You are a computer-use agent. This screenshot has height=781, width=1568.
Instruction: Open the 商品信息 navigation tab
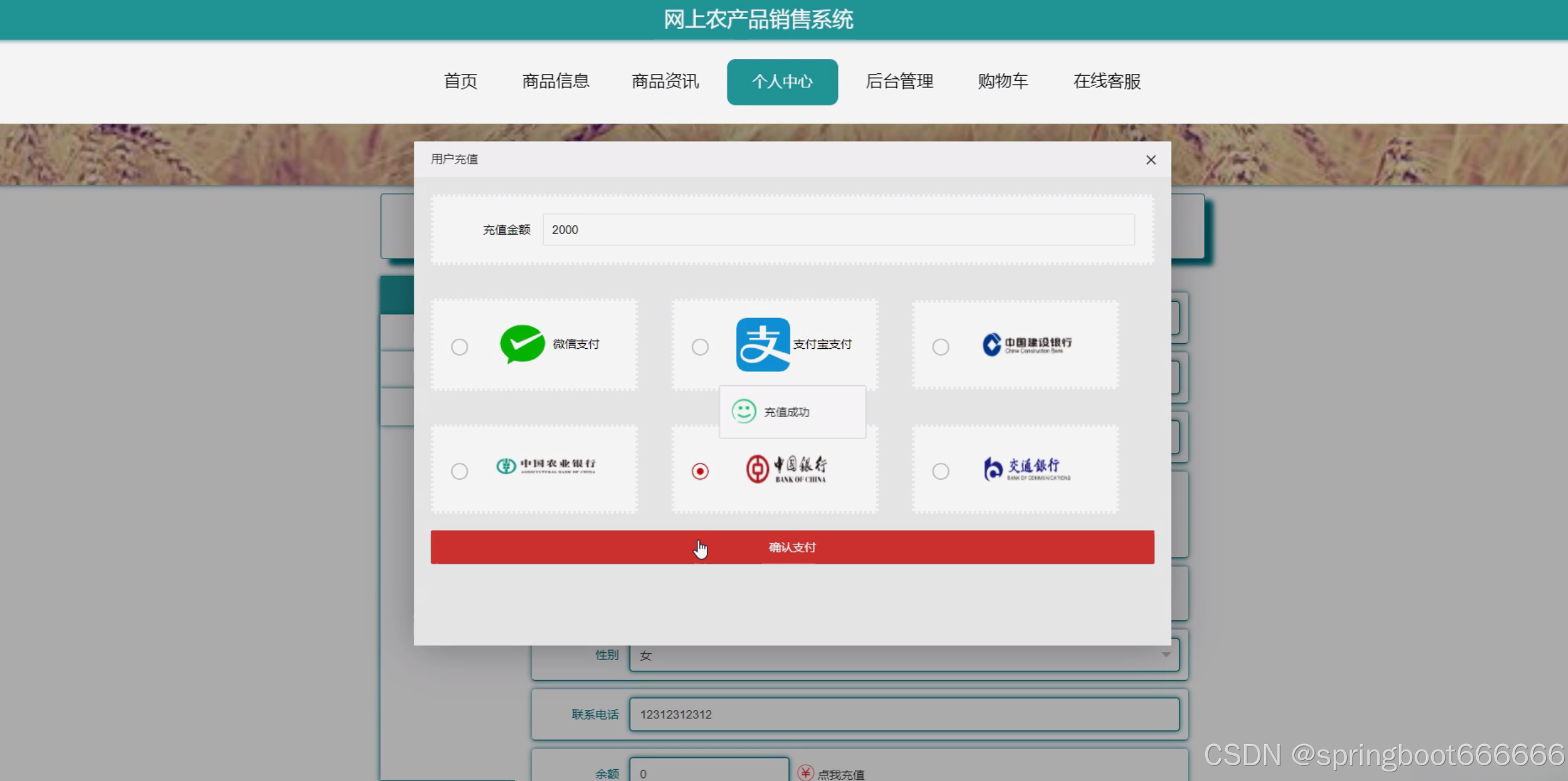coord(556,82)
